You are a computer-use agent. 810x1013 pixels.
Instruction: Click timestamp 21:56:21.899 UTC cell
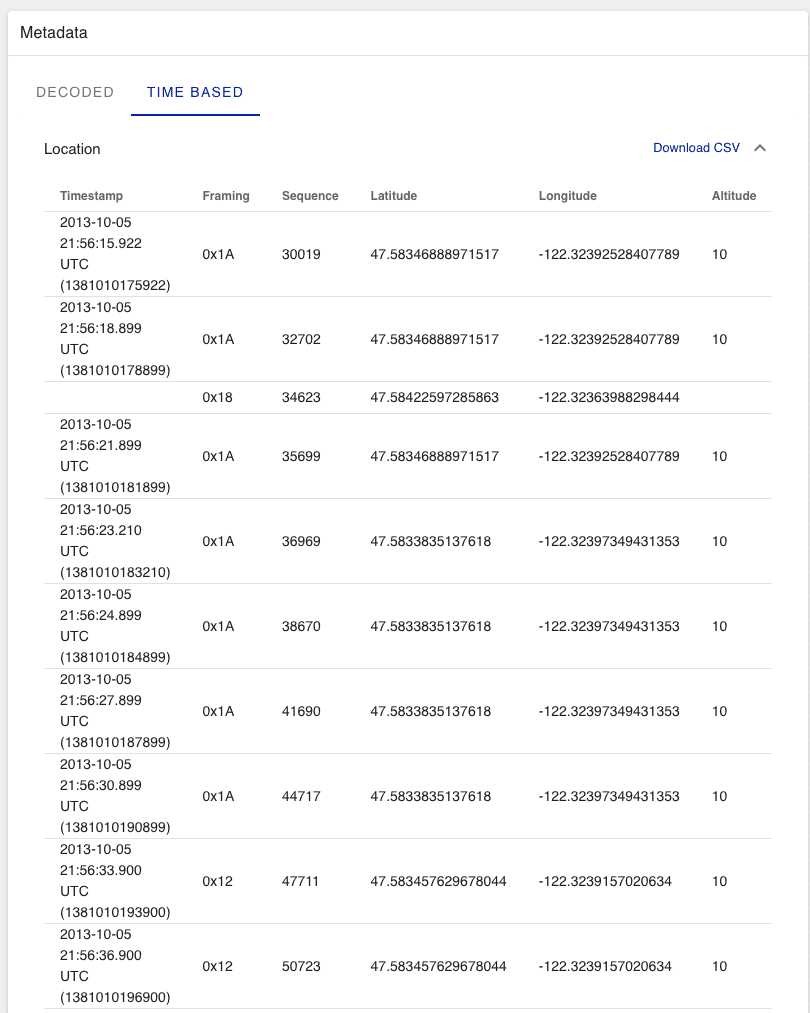coord(115,455)
